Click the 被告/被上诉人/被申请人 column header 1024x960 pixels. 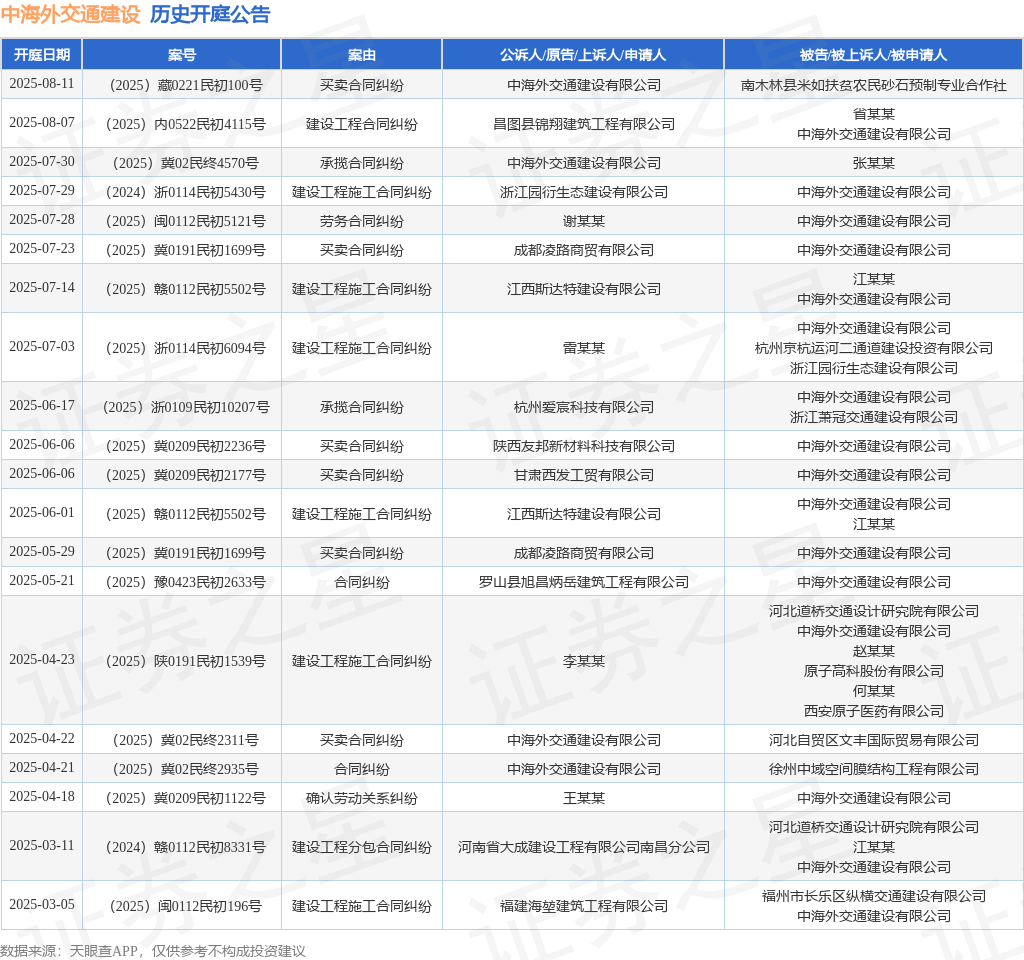point(873,55)
